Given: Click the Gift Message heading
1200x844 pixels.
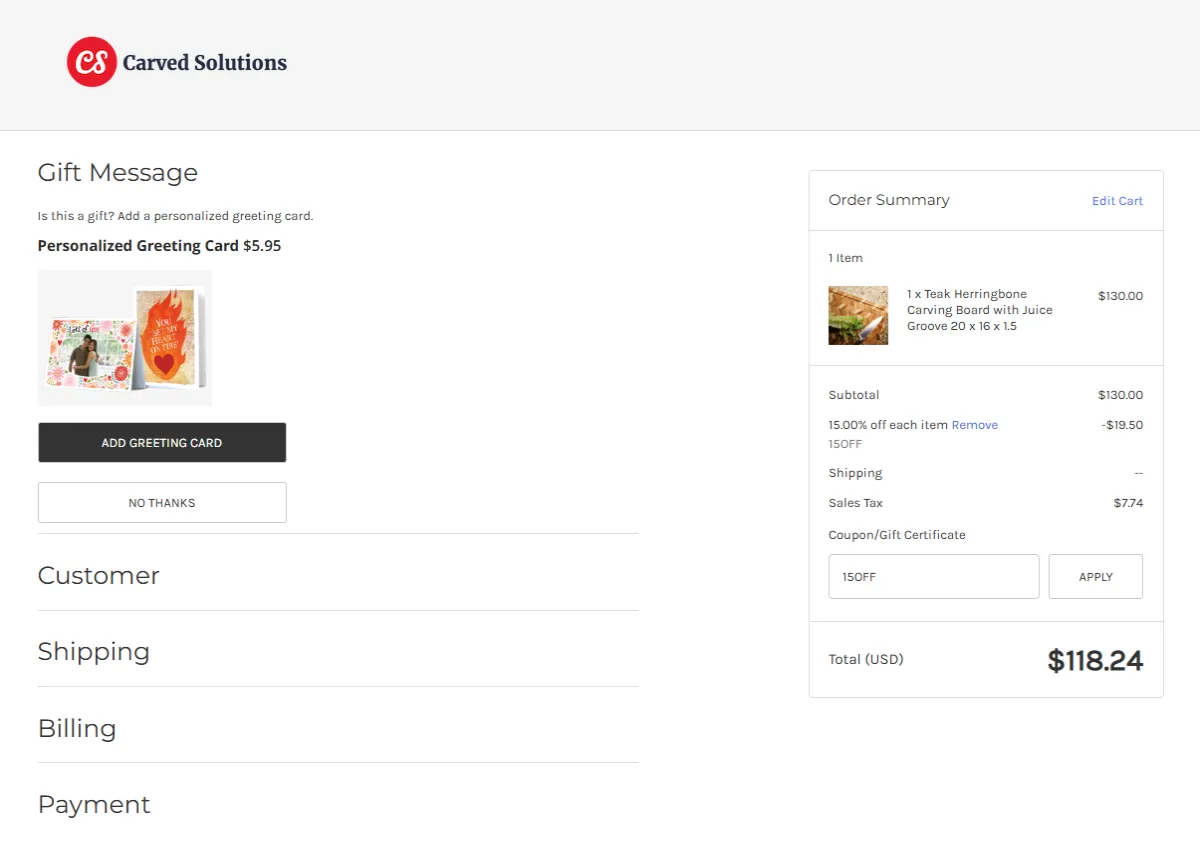Looking at the screenshot, I should pos(117,173).
